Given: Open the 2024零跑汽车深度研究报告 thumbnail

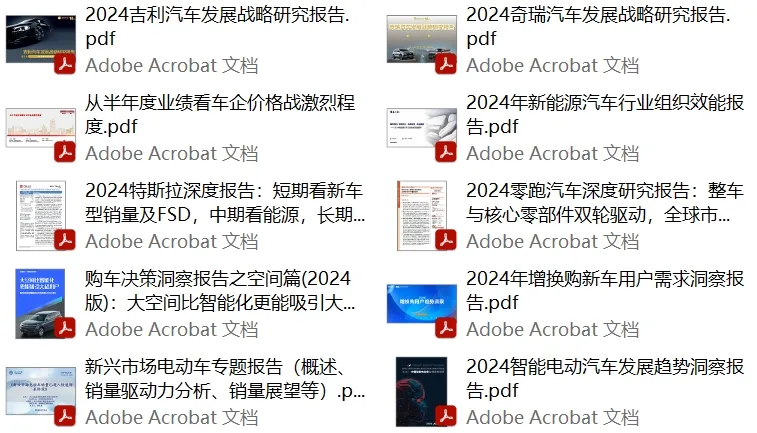Looking at the screenshot, I should [421, 216].
